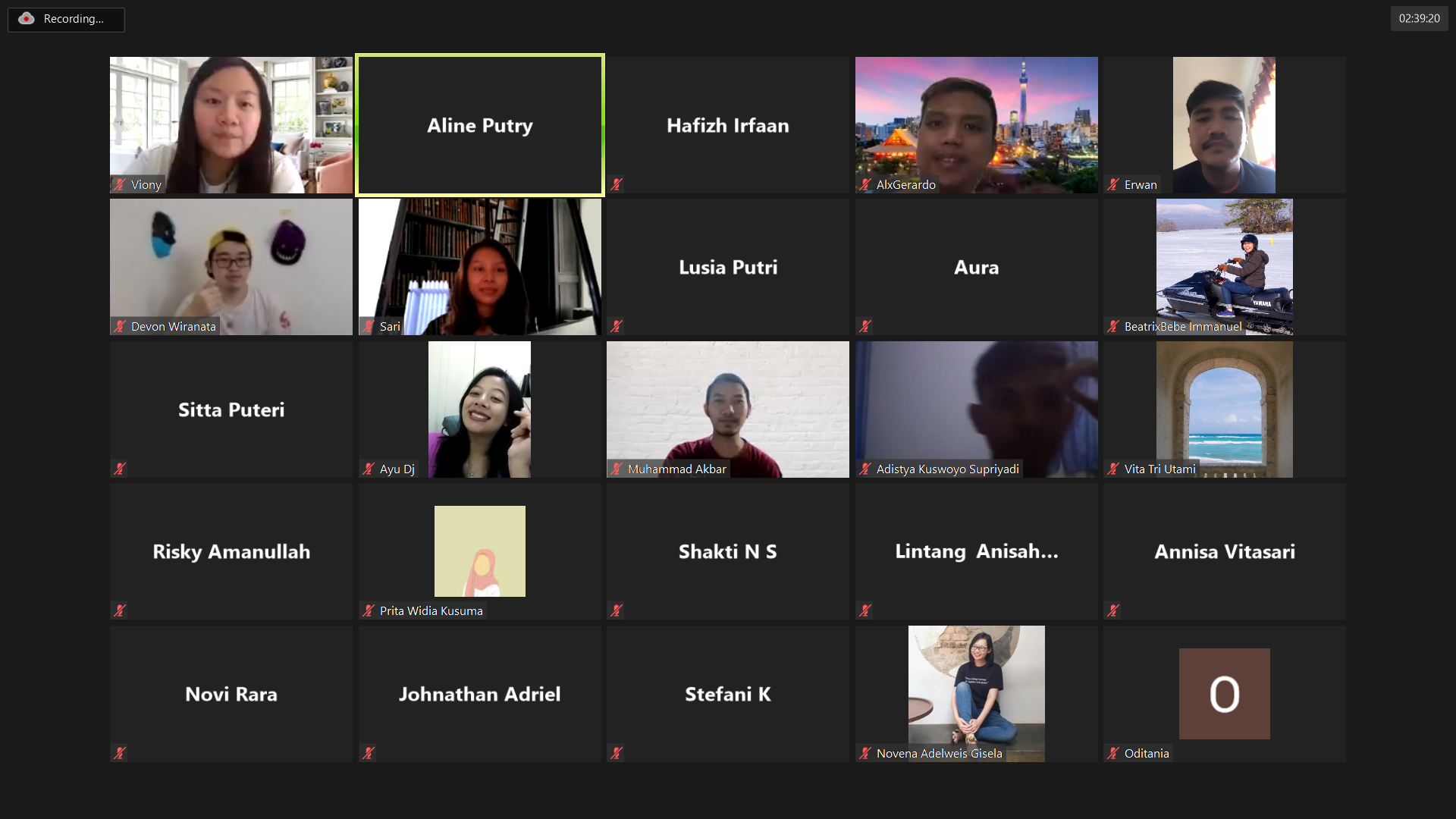The width and height of the screenshot is (1456, 819).
Task: Select Ayu Dj's video tile
Action: click(x=480, y=409)
